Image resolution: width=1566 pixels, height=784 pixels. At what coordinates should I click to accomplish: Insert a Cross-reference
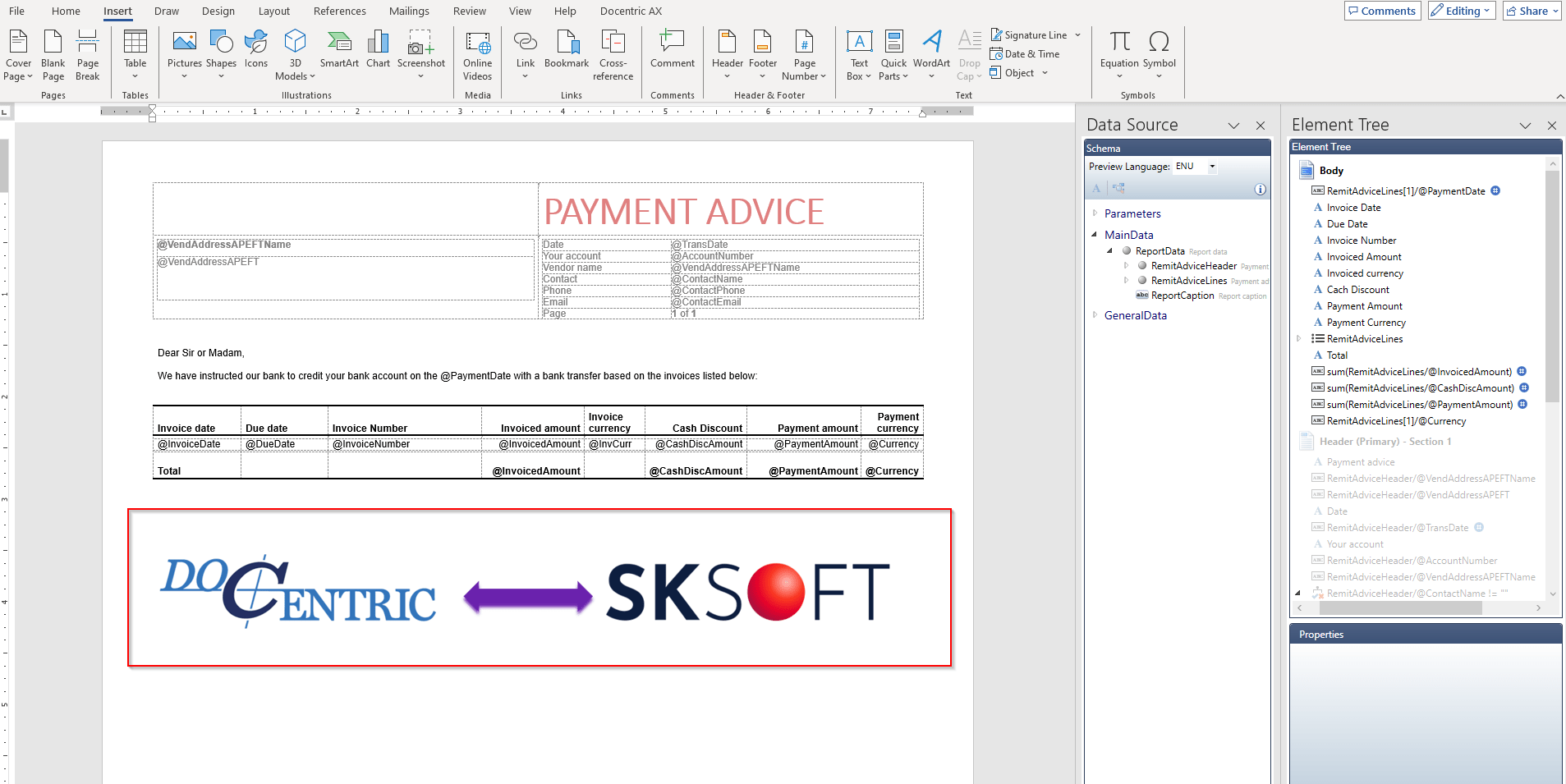pos(613,55)
